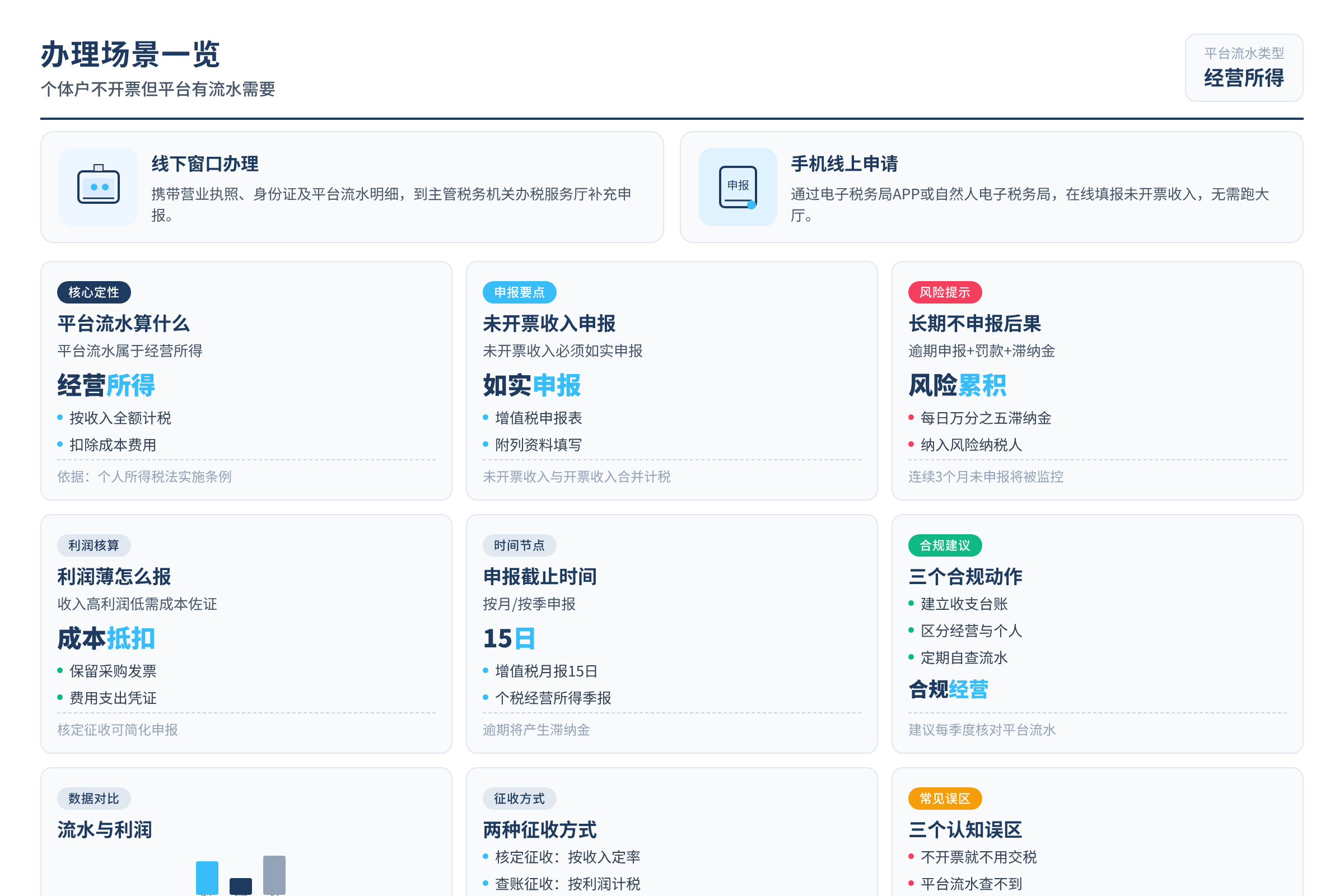The width and height of the screenshot is (1344, 896).
Task: Click the page title 办理场景一览
Action: 130,55
